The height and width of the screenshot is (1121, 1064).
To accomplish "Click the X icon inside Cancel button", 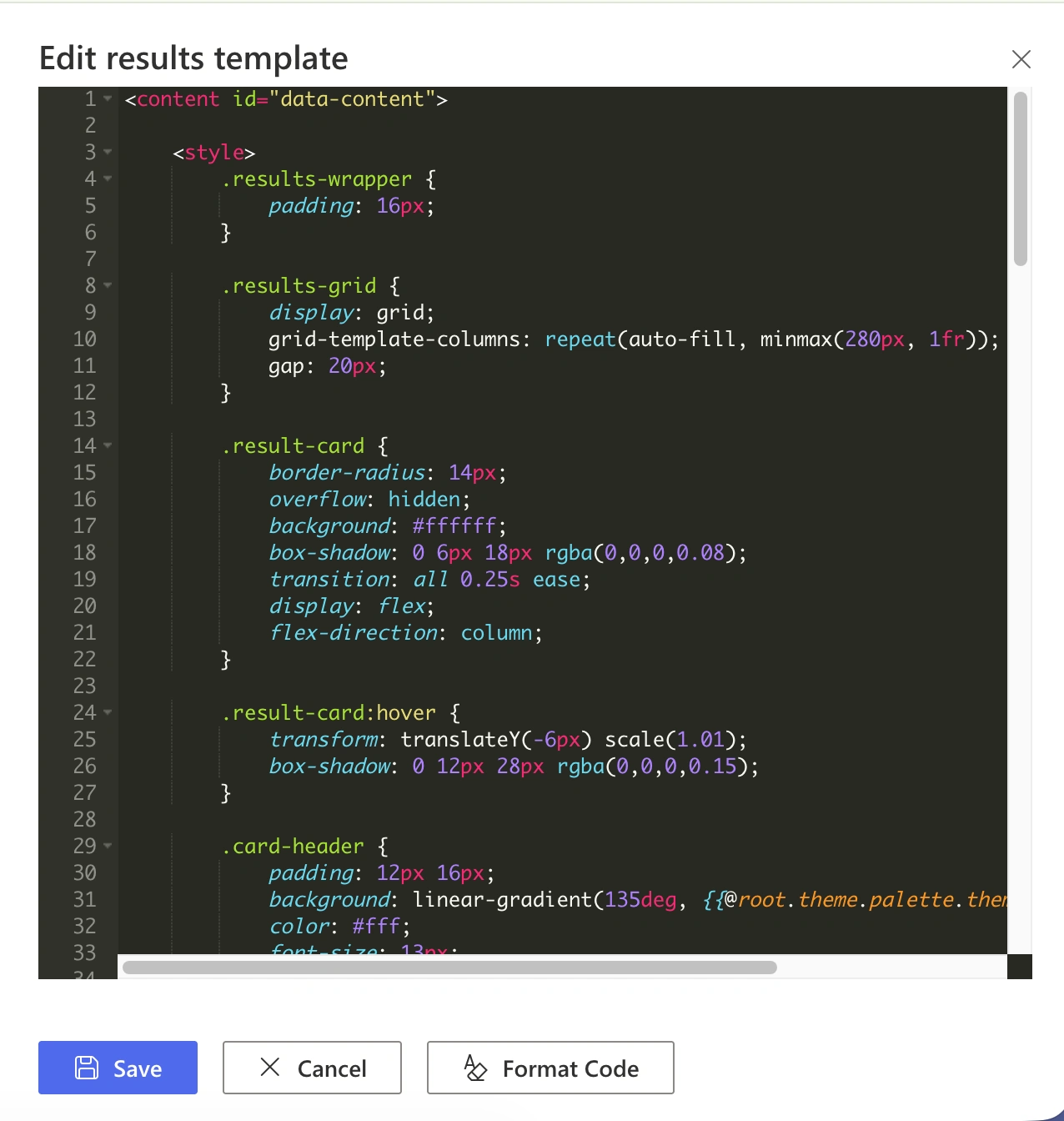I will [270, 1067].
